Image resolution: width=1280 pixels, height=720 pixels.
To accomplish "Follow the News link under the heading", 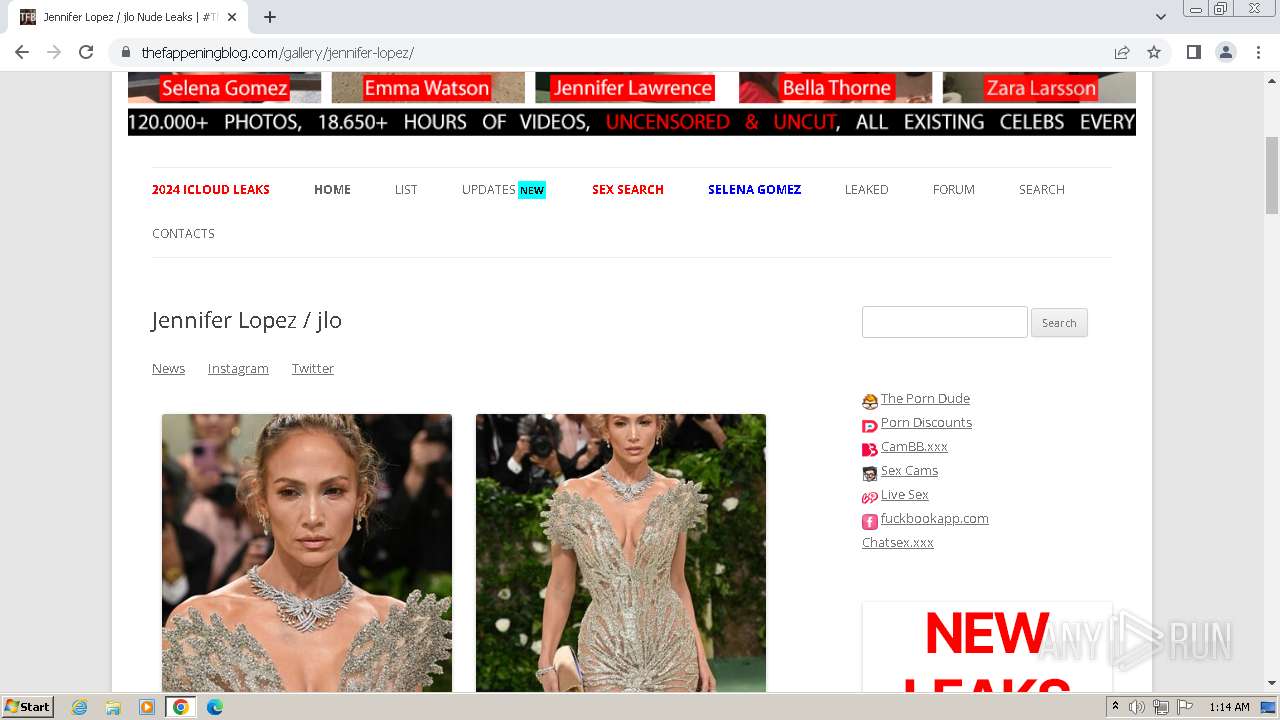I will (168, 368).
